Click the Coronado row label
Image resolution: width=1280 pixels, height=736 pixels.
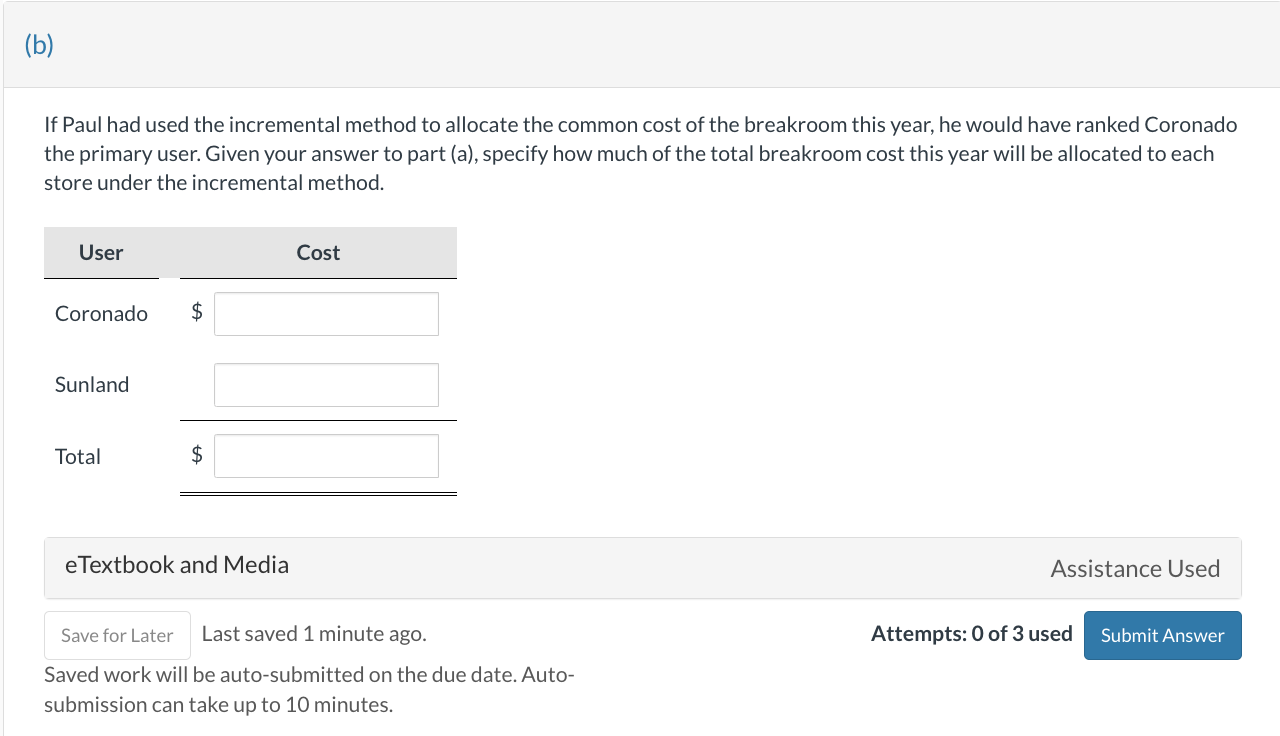point(101,314)
